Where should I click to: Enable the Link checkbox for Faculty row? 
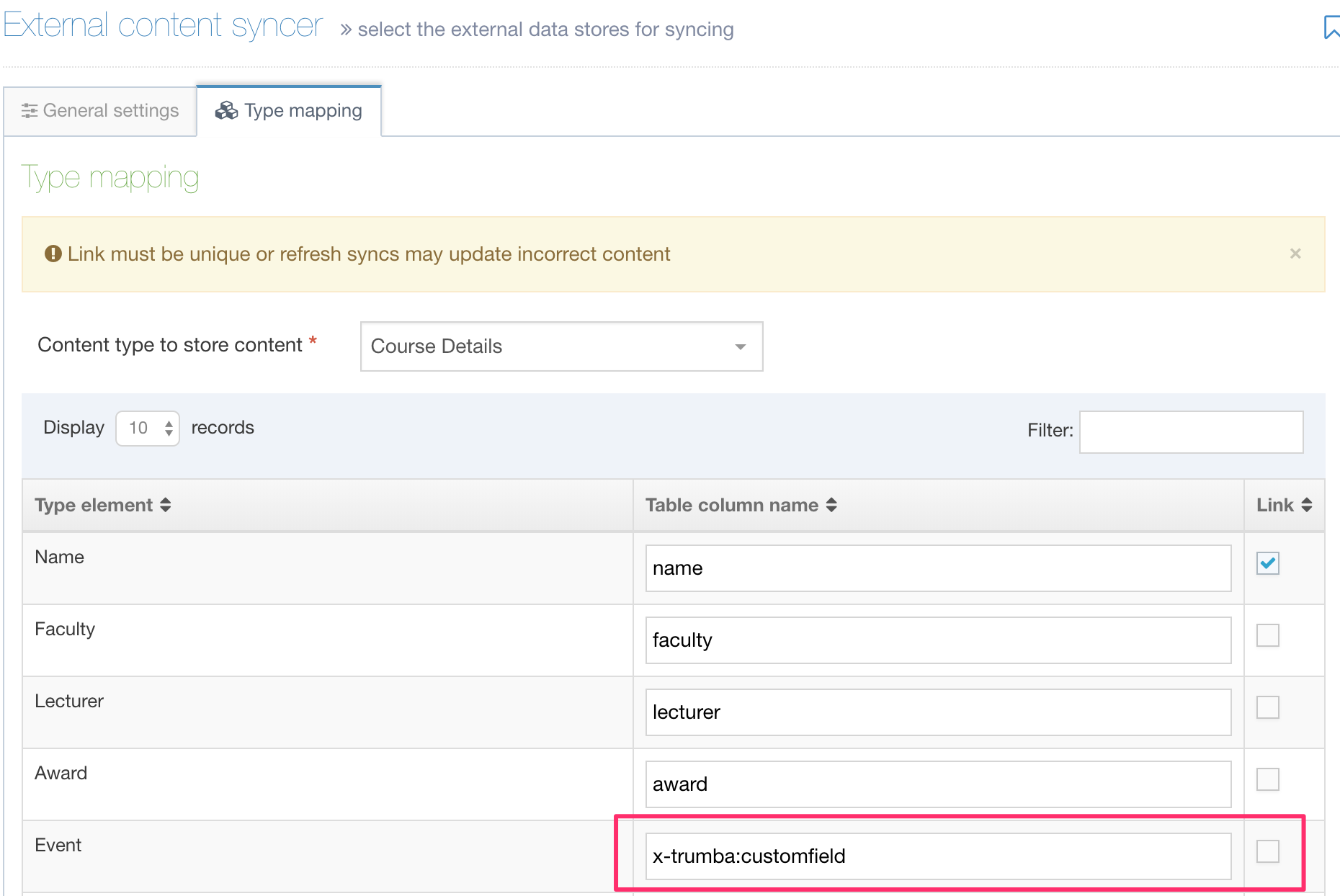[1267, 635]
